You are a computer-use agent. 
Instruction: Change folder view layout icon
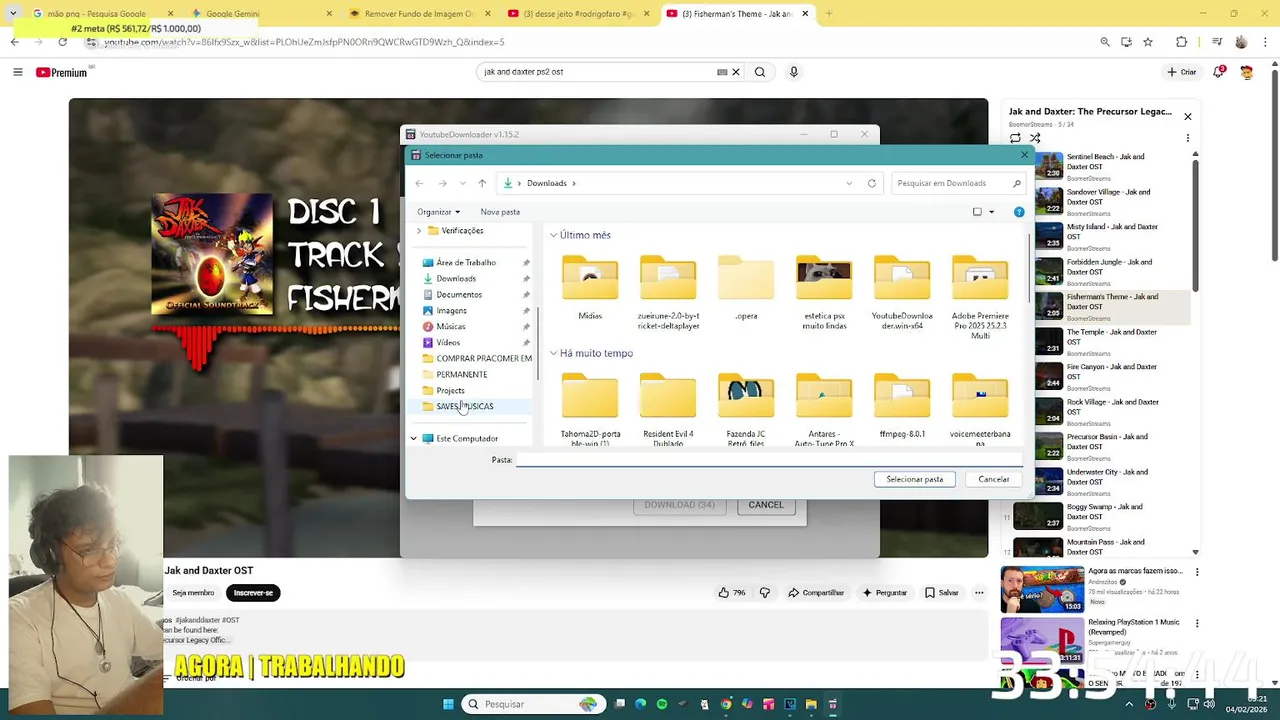coord(977,212)
